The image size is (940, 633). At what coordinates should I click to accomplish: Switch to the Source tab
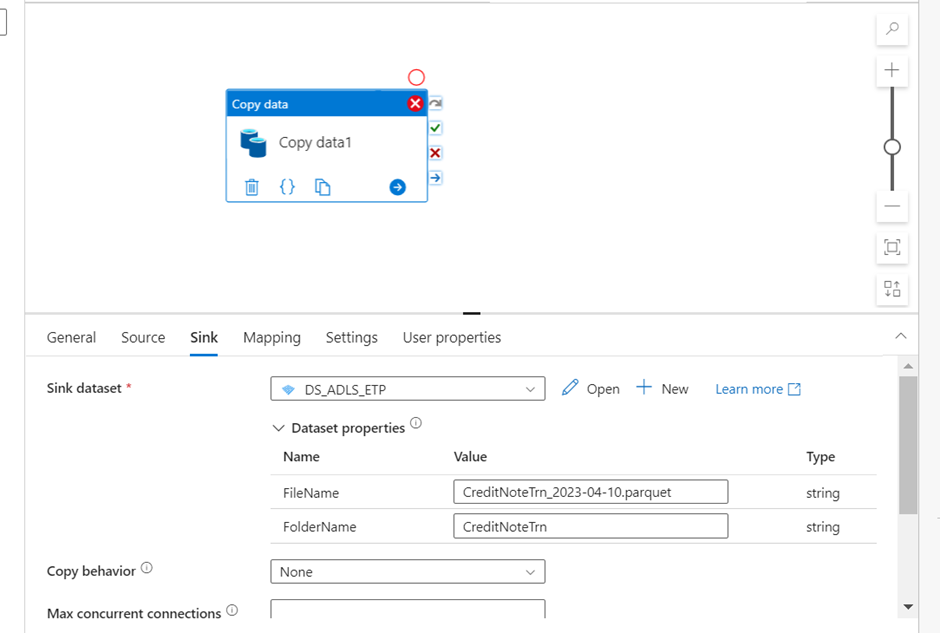[143, 337]
